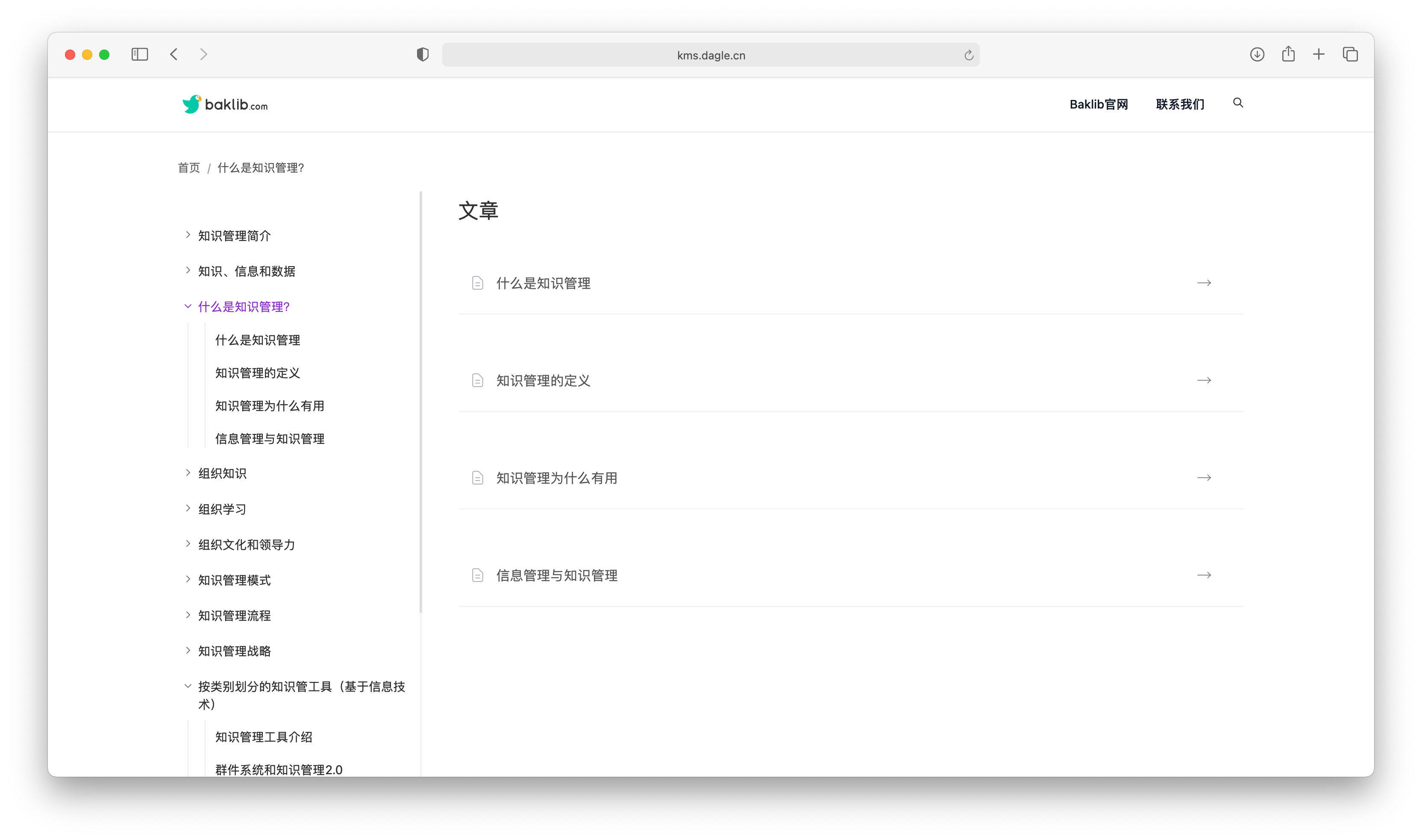
Task: Reload the page with the refresh icon
Action: point(969,55)
